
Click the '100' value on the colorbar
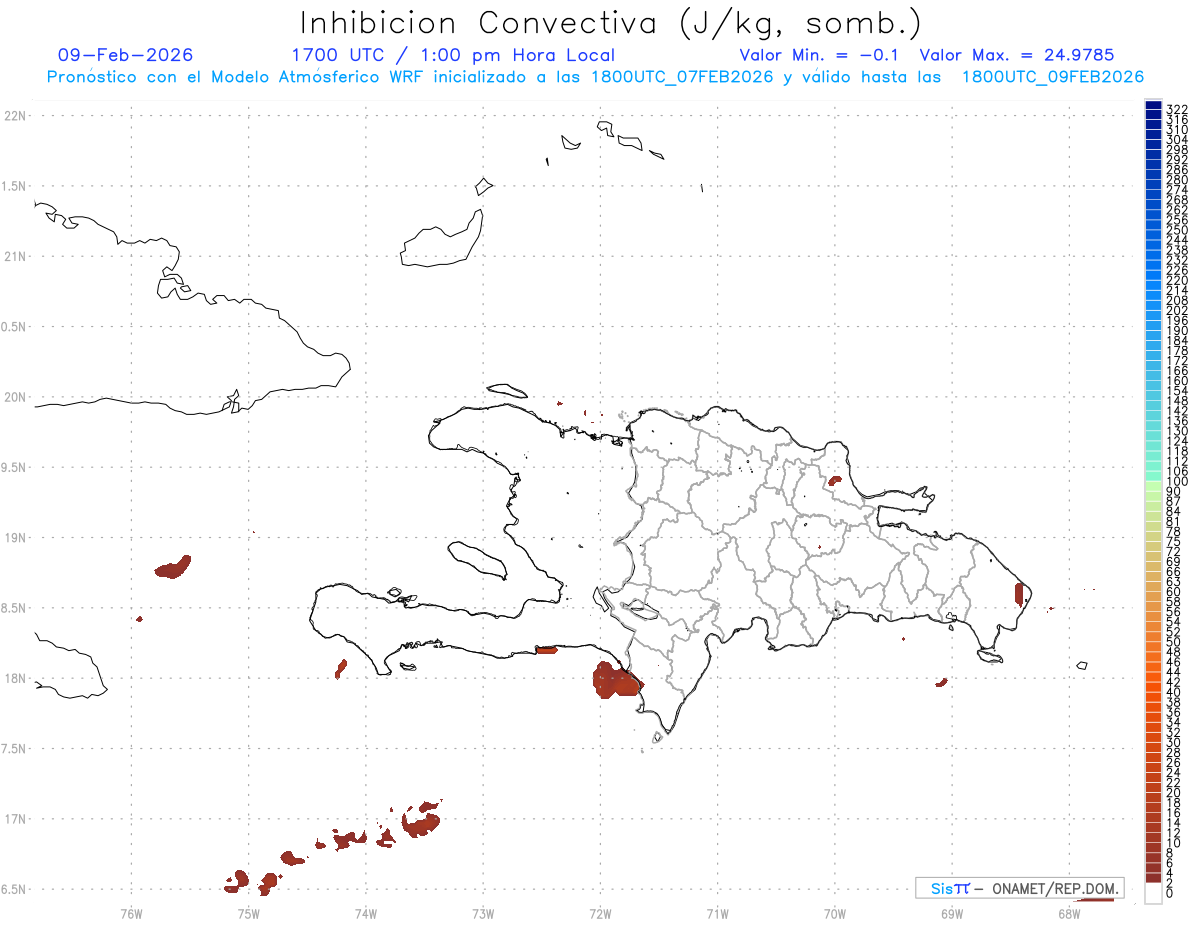(x=1177, y=482)
